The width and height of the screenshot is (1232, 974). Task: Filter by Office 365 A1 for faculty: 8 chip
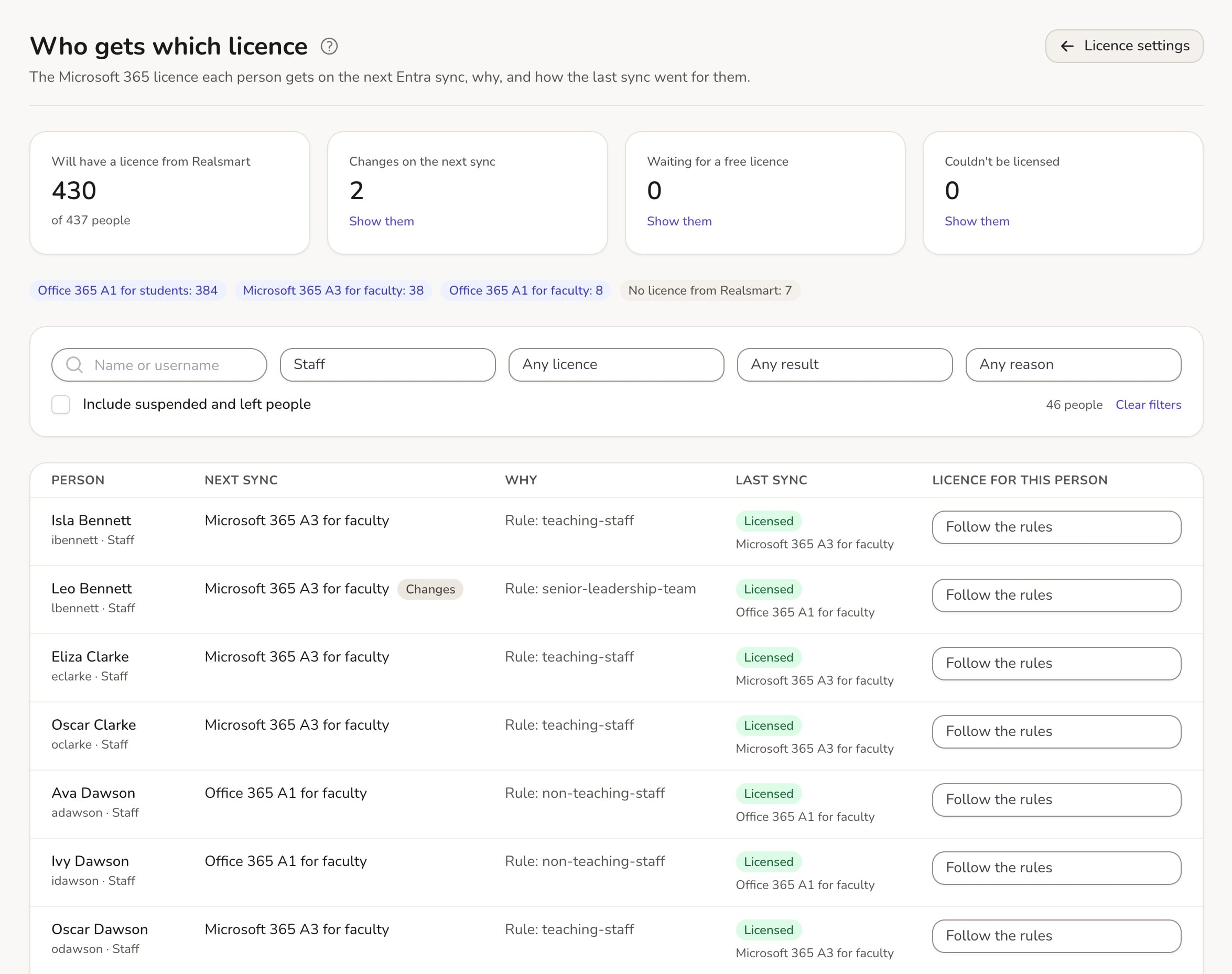pyautogui.click(x=526, y=290)
